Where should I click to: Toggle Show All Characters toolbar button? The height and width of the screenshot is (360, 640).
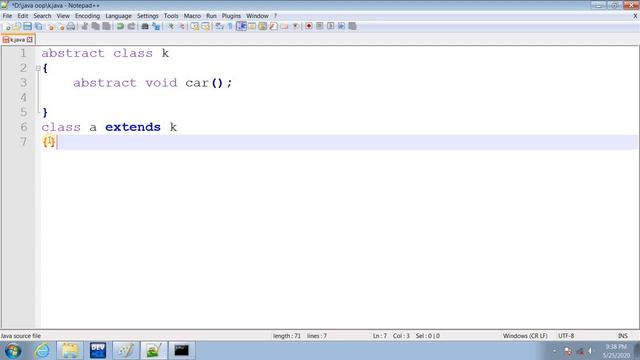[230, 27]
